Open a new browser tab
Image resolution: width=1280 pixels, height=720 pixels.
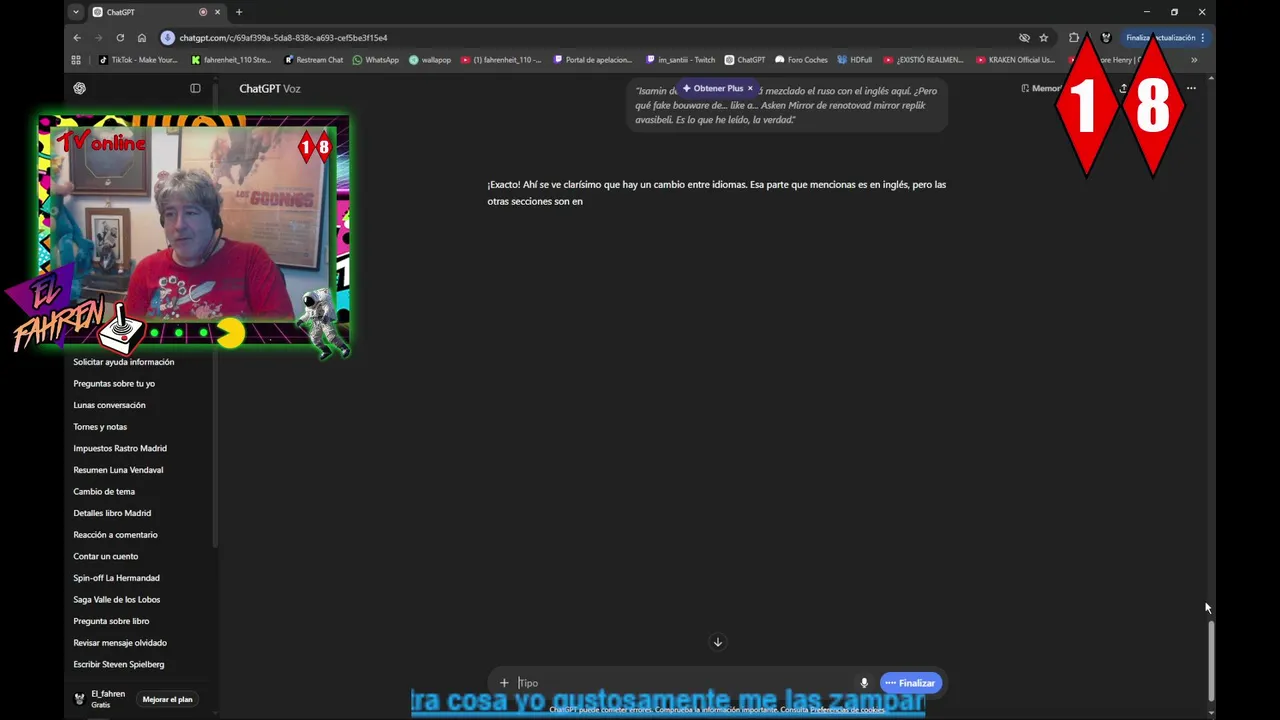239,12
